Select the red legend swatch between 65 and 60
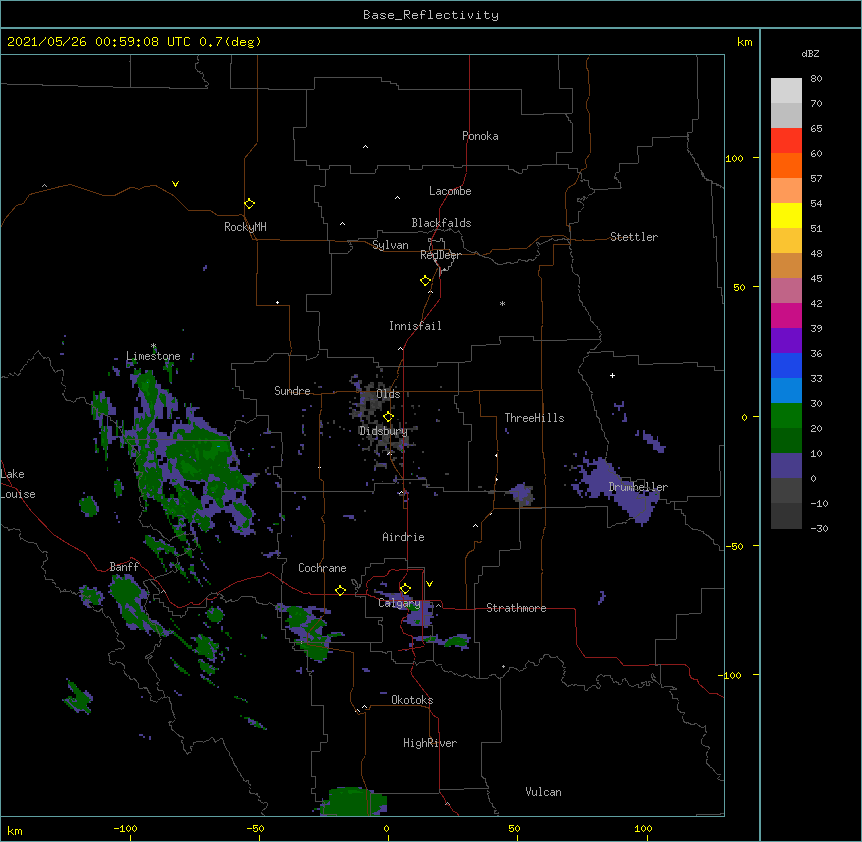 click(x=786, y=141)
